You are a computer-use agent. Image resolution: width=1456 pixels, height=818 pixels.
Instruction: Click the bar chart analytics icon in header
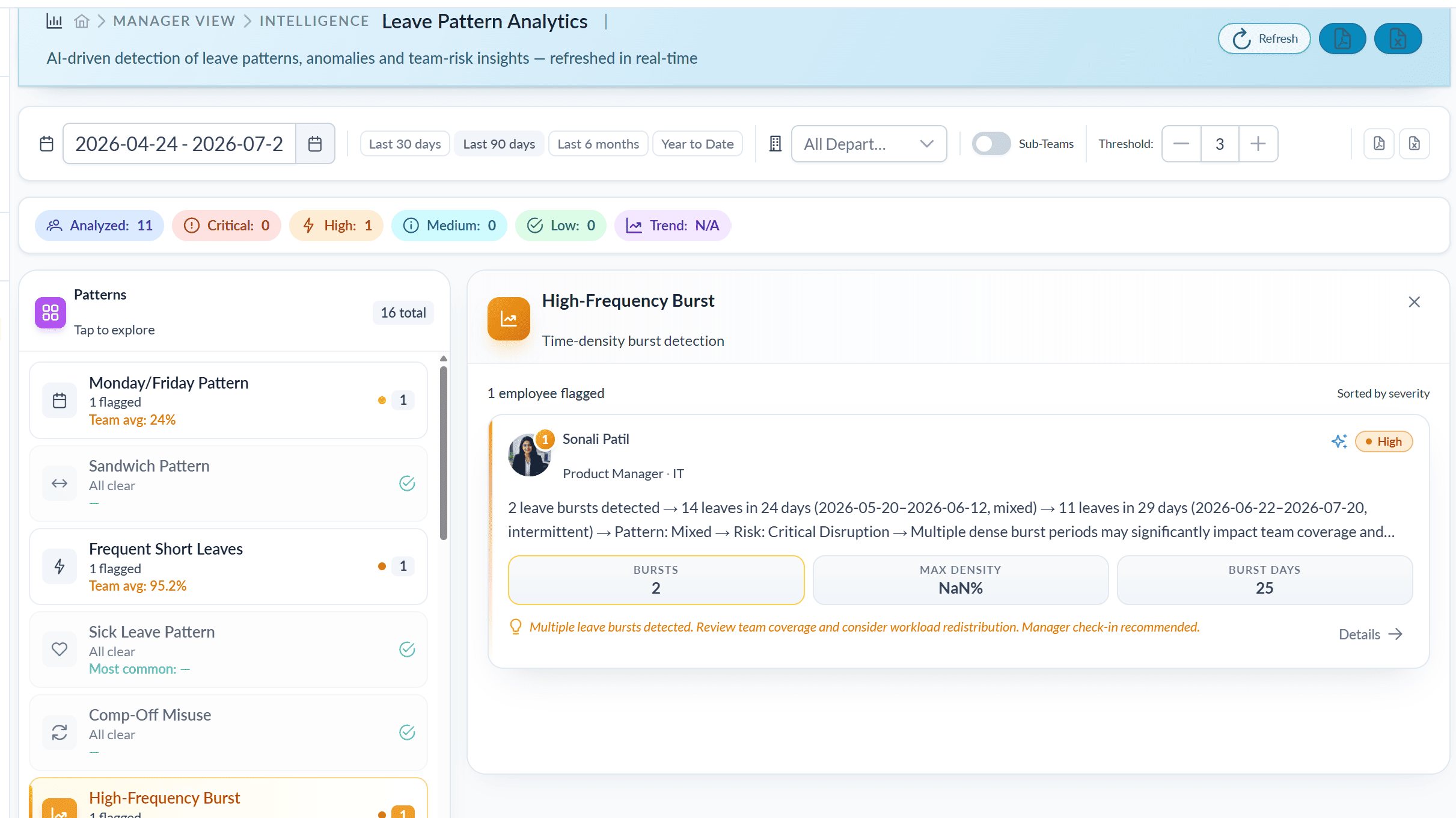[x=55, y=22]
